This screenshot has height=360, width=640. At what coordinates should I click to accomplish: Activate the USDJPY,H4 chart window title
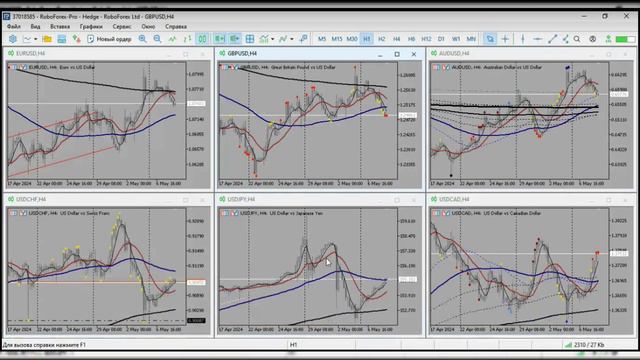click(241, 199)
